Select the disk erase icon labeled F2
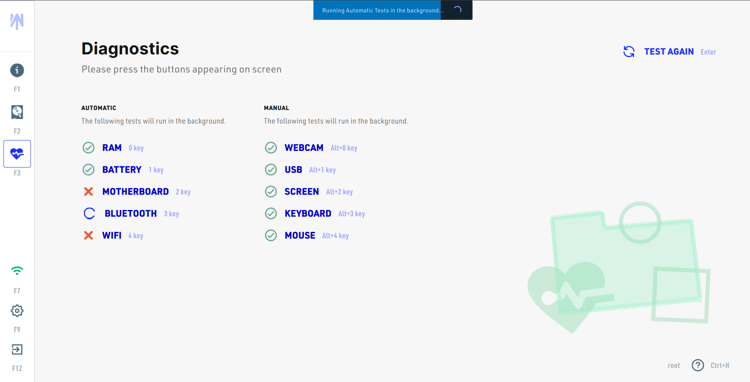Screen dimensions: 750x382 [x=17, y=112]
